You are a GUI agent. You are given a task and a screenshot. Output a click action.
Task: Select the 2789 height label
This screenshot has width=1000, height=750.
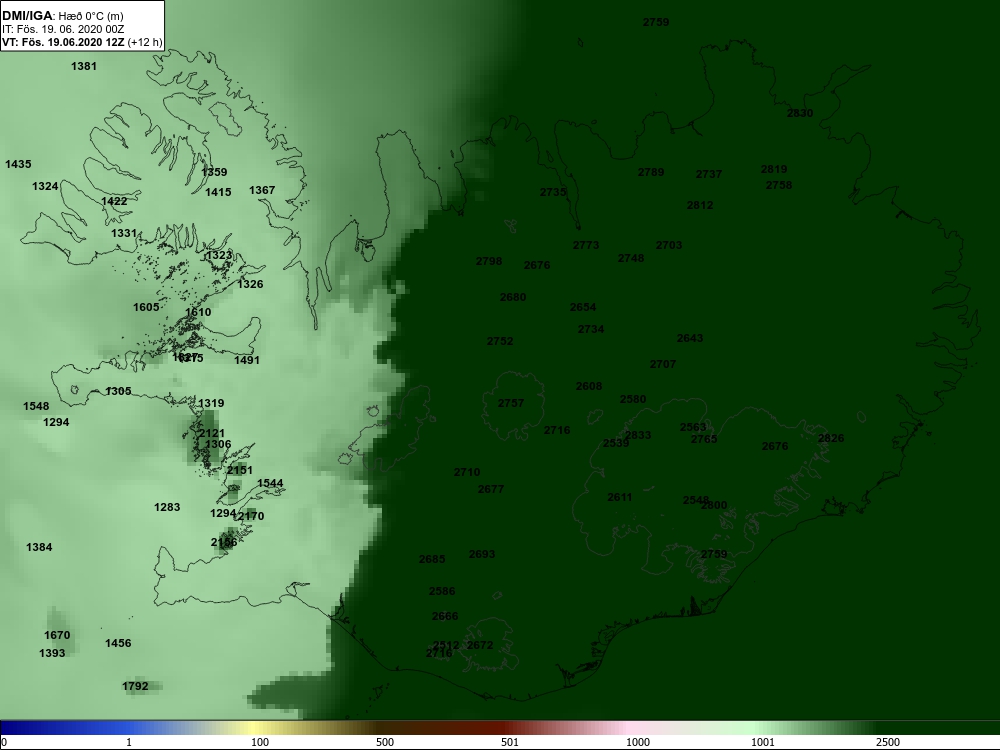651,172
